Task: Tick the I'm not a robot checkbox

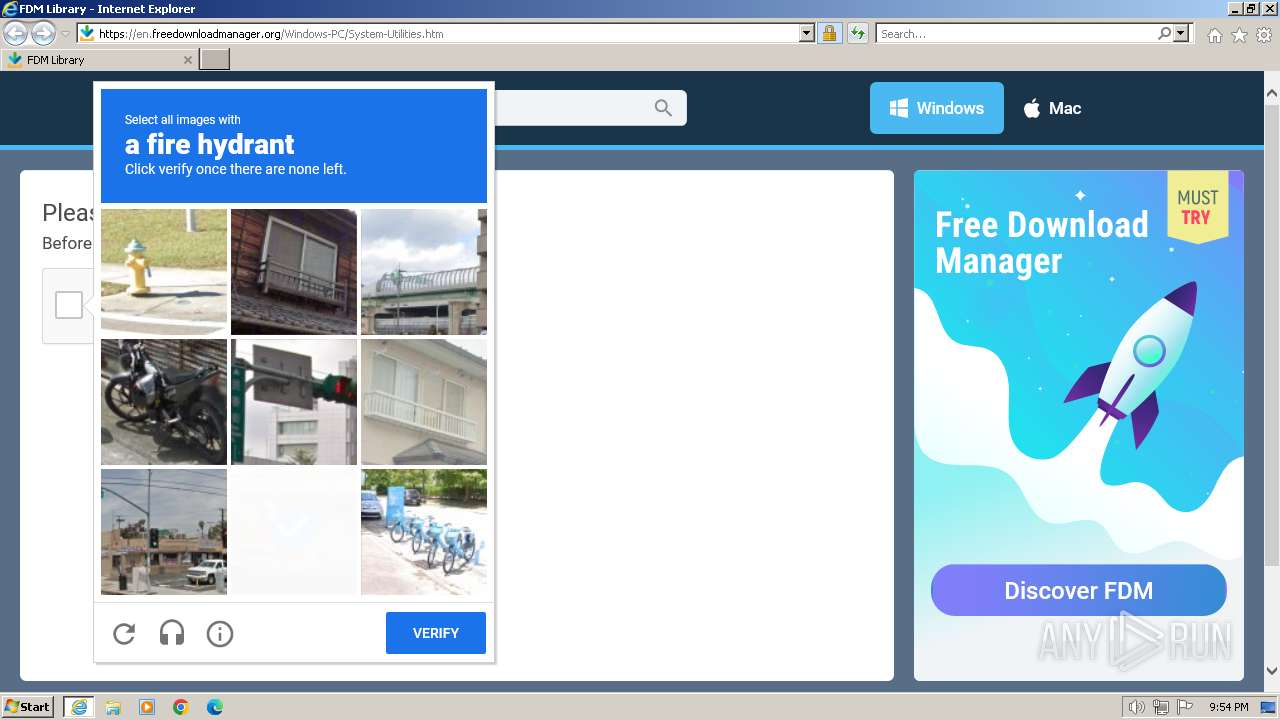Action: tap(69, 305)
